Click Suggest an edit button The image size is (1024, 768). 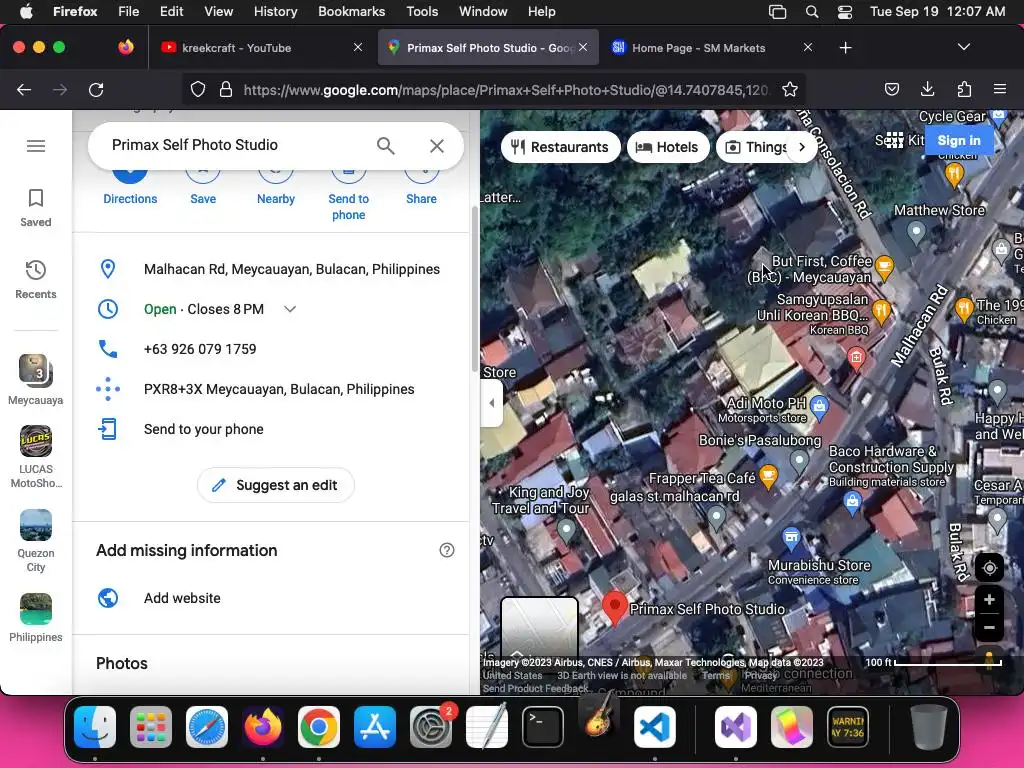[x=276, y=485]
